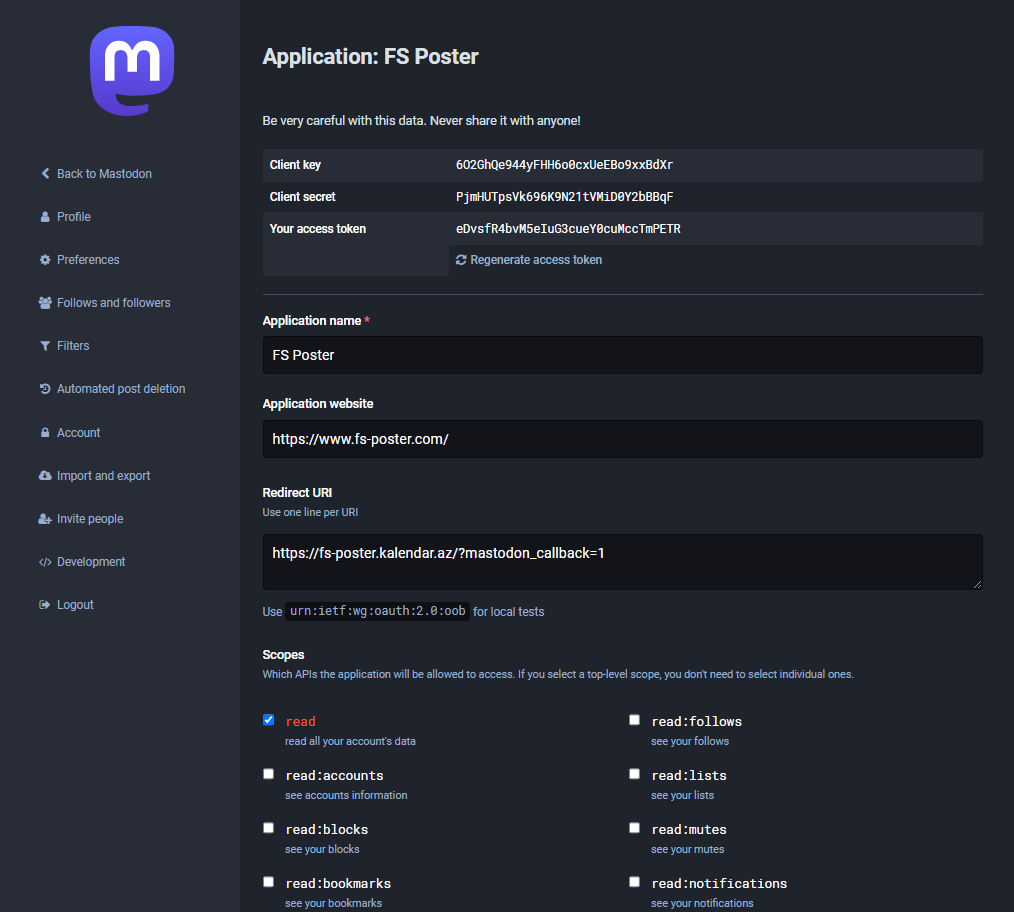1014x912 pixels.
Task: Open Automated post deletion settings
Action: (121, 389)
